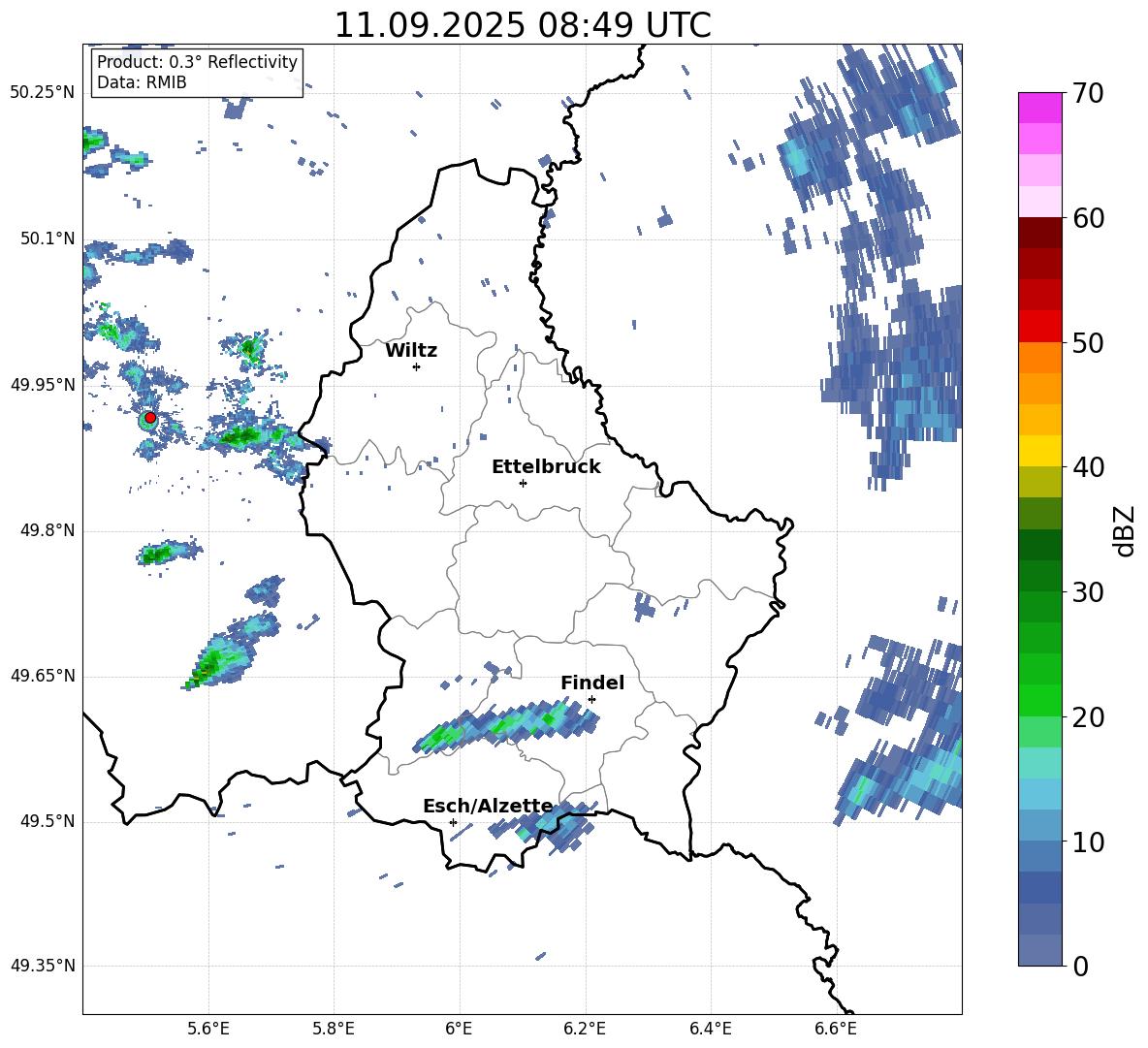Click the red station marker dot
Image resolution: width=1148 pixels, height=1048 pixels.
[x=150, y=418]
